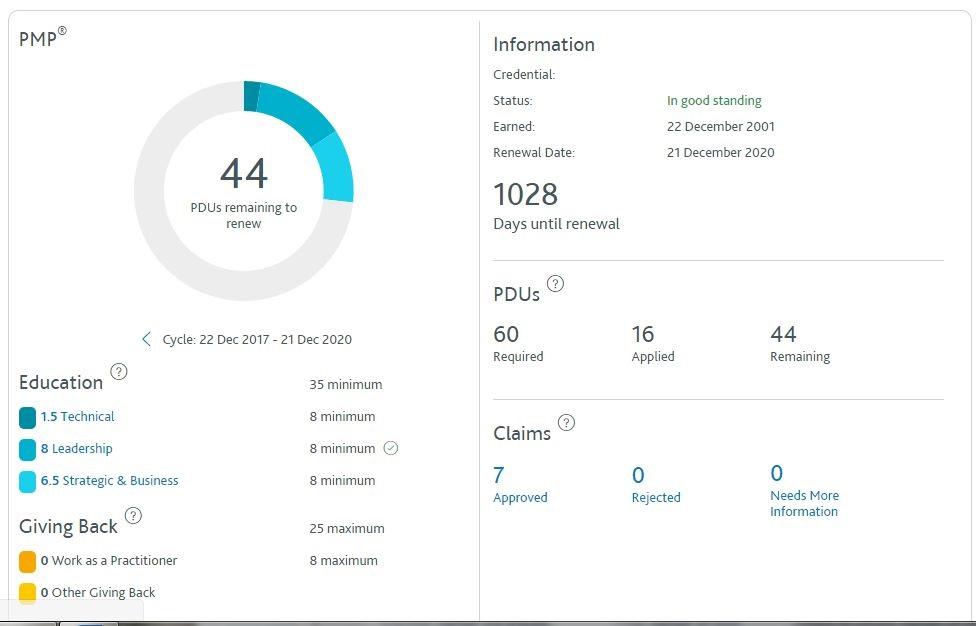Viewport: 976px width, 626px height.
Task: Open the Claims help question-mark icon
Action: tap(566, 423)
